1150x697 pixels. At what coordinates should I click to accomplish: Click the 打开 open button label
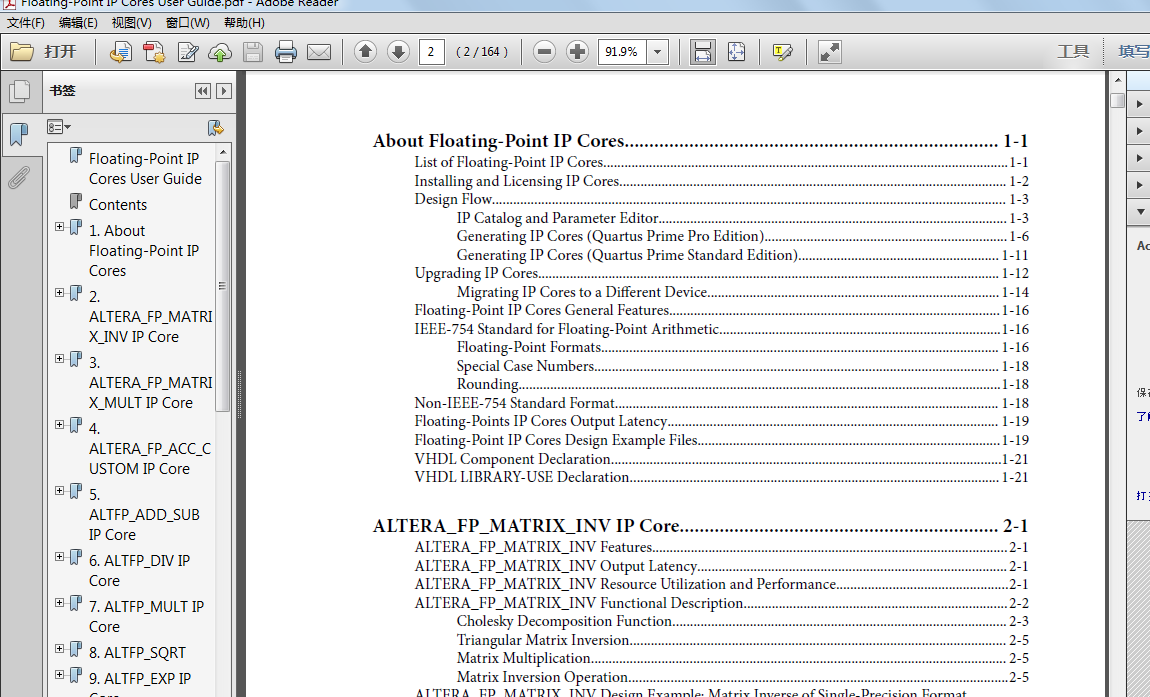(x=59, y=51)
